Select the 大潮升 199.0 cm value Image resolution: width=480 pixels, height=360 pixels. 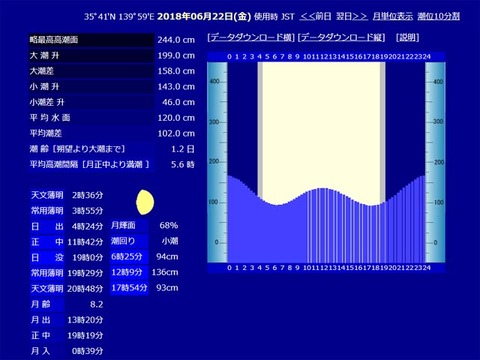[x=176, y=55]
